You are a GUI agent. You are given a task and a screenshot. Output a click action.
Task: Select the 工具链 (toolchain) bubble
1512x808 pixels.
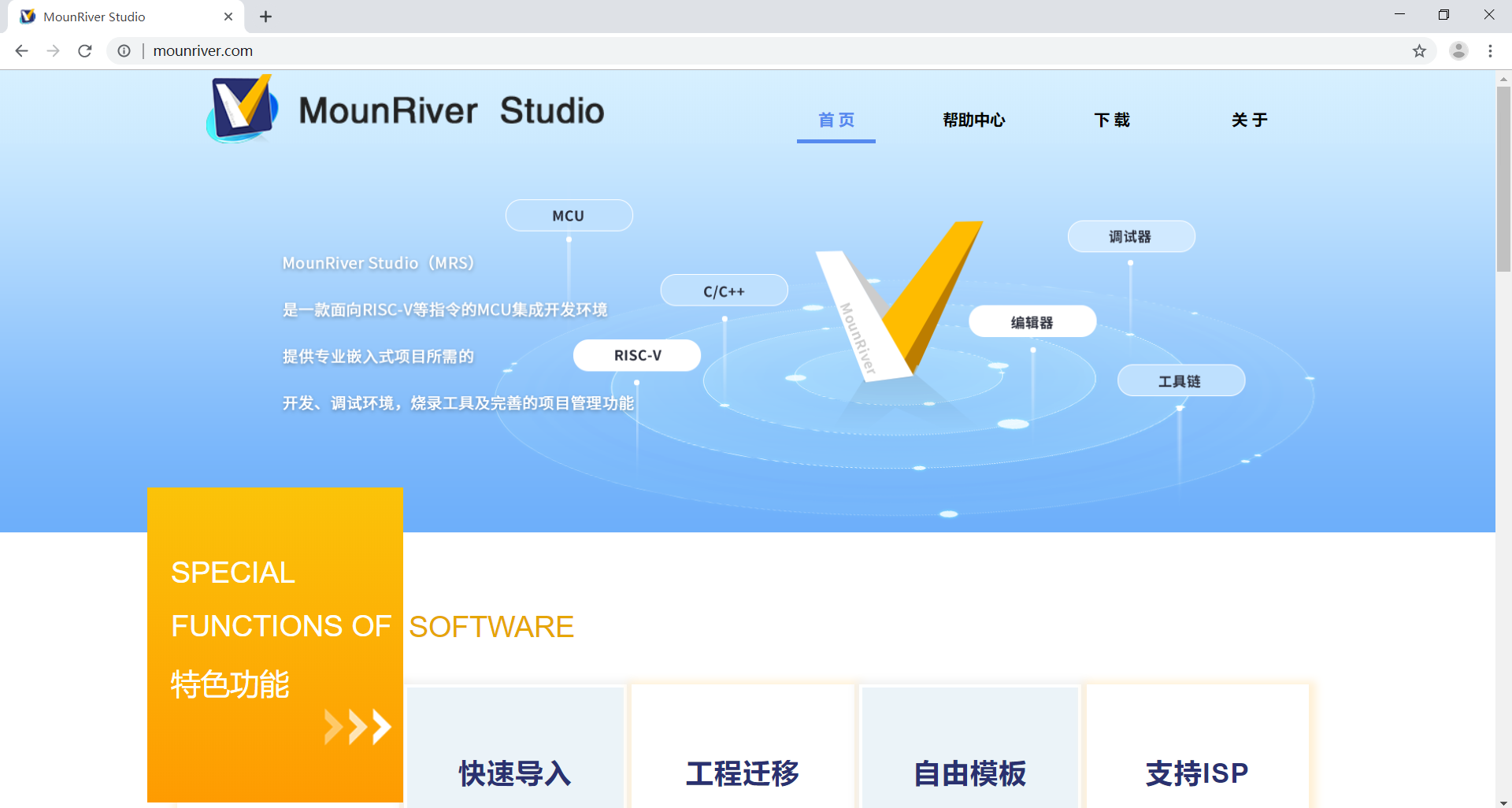coord(1180,380)
